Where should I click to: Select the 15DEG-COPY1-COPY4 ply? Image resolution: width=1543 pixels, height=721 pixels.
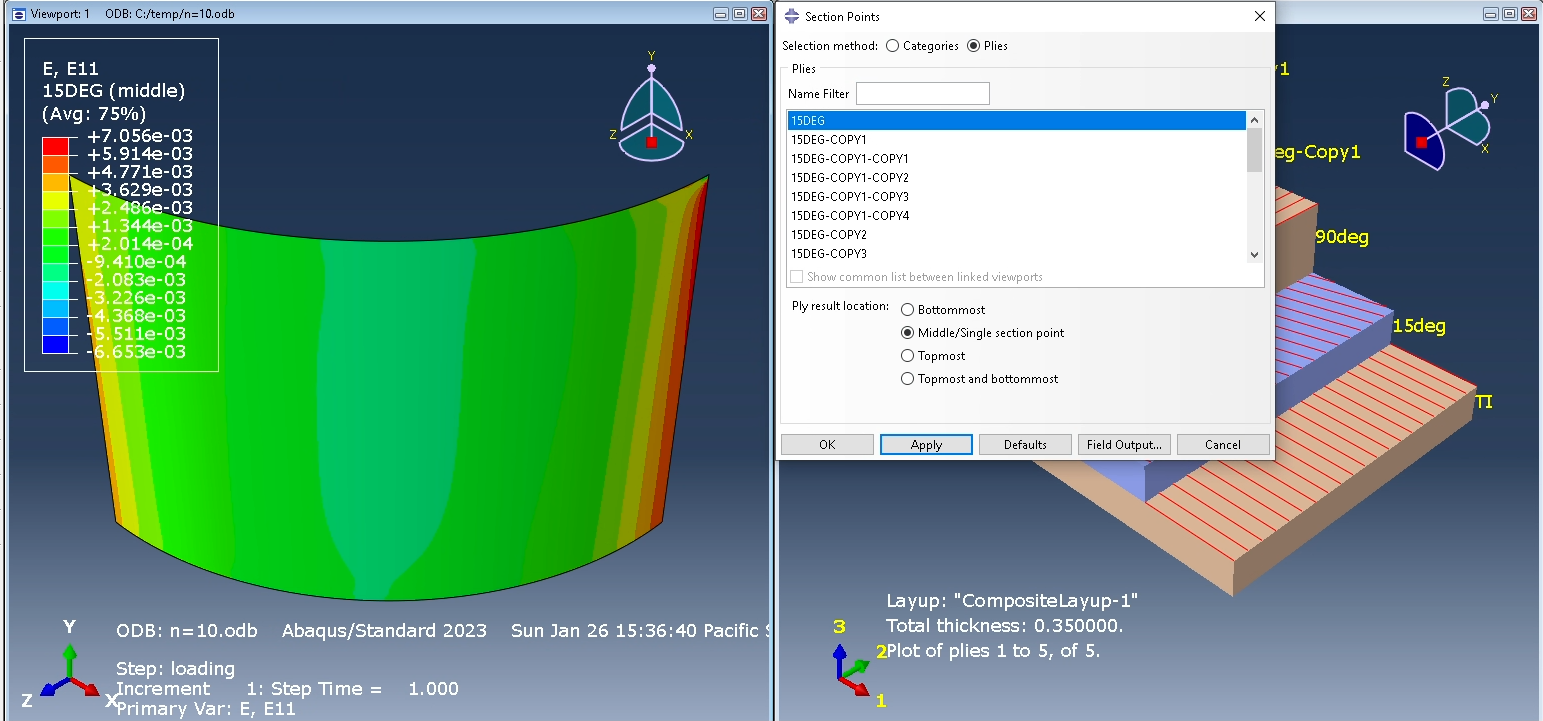(850, 215)
